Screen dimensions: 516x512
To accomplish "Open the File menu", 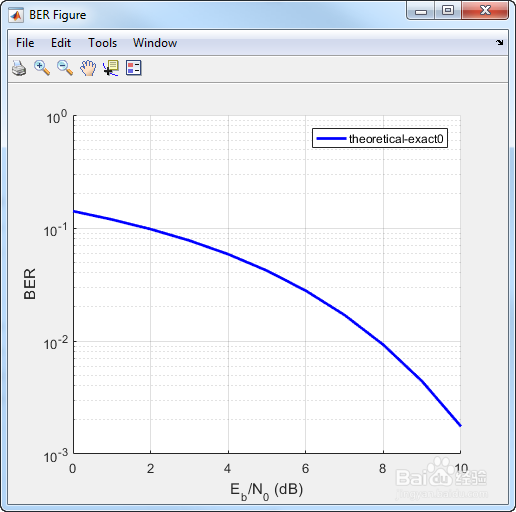I will pos(25,43).
